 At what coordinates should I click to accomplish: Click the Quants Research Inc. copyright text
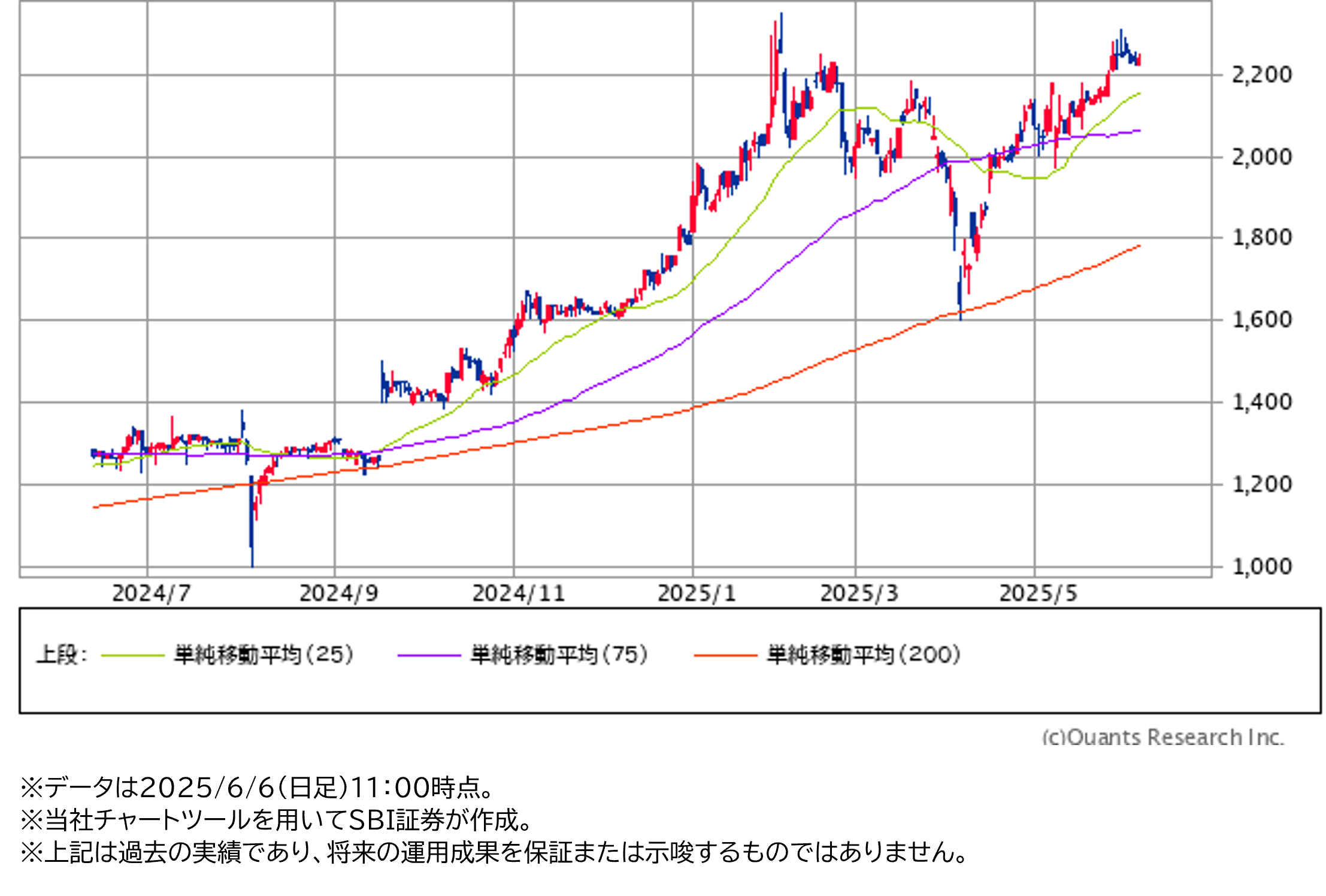pos(1163,737)
